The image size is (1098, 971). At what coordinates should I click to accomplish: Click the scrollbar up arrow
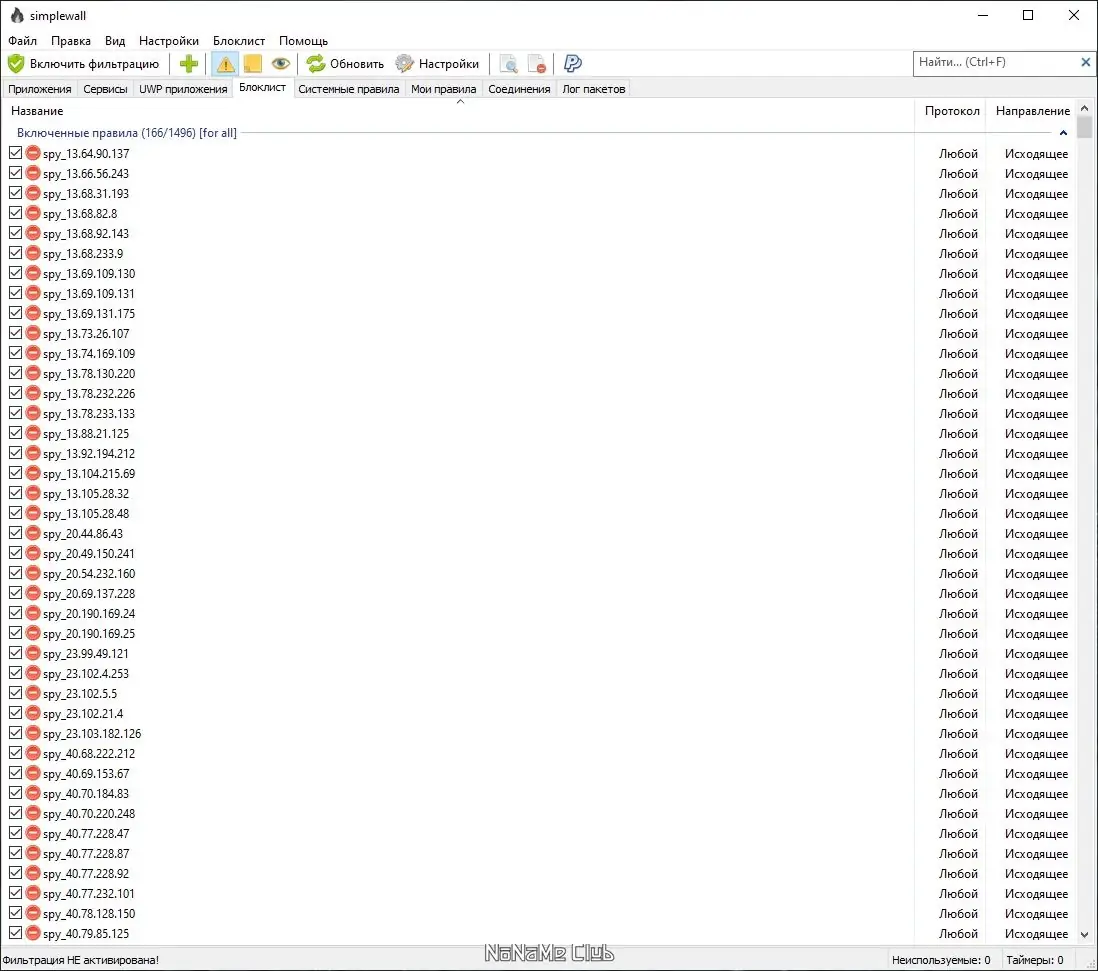pyautogui.click(x=1085, y=109)
